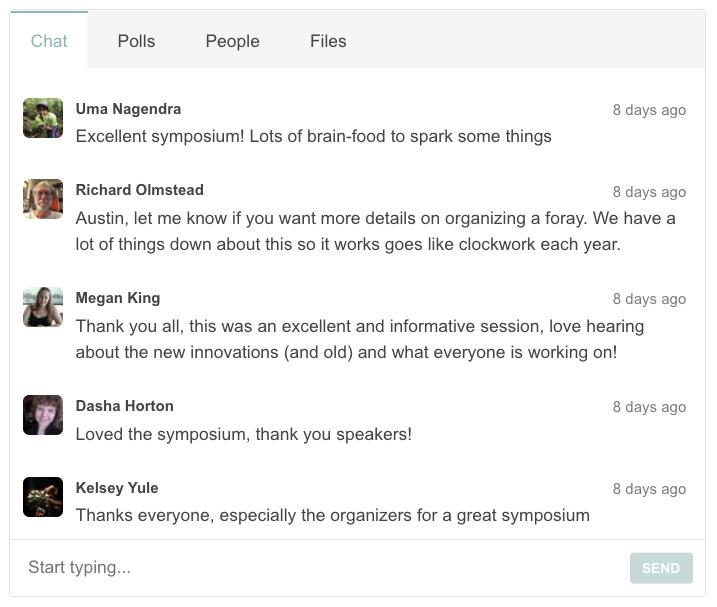
Task: Click the timestamp on Kelsey Yule's message
Action: (649, 489)
